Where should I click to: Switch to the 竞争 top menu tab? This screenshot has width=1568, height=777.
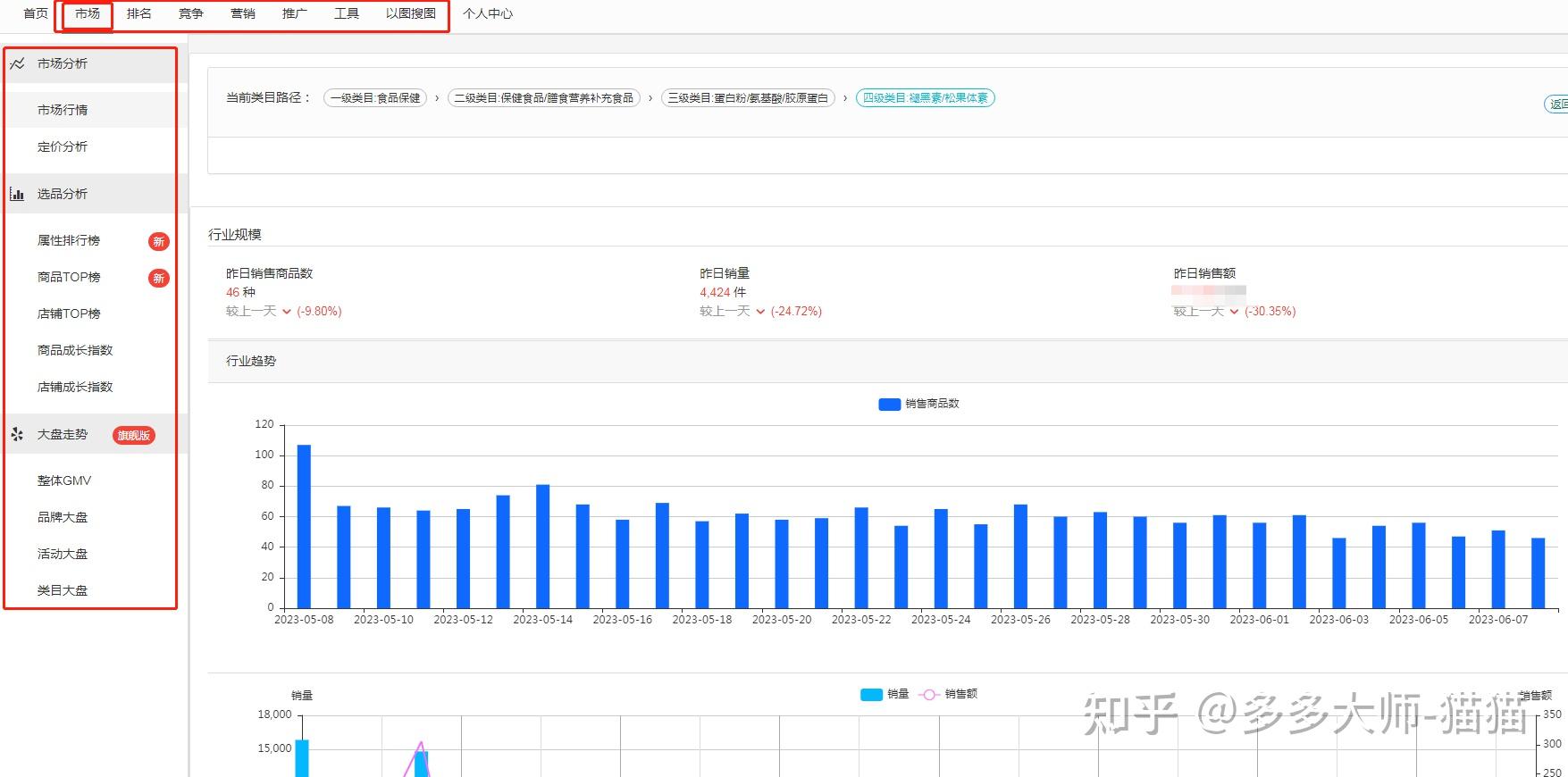[190, 13]
